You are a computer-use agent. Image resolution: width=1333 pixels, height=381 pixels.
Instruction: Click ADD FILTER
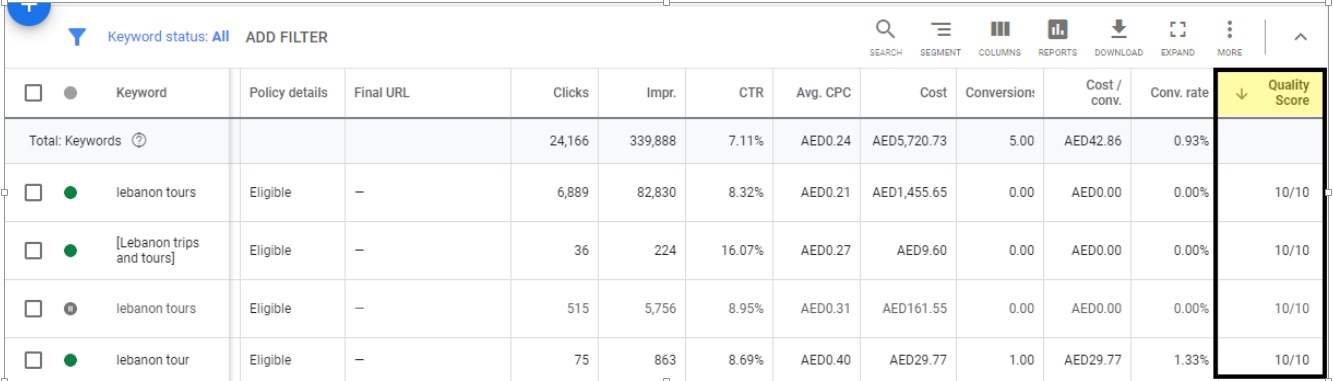pyautogui.click(x=287, y=37)
